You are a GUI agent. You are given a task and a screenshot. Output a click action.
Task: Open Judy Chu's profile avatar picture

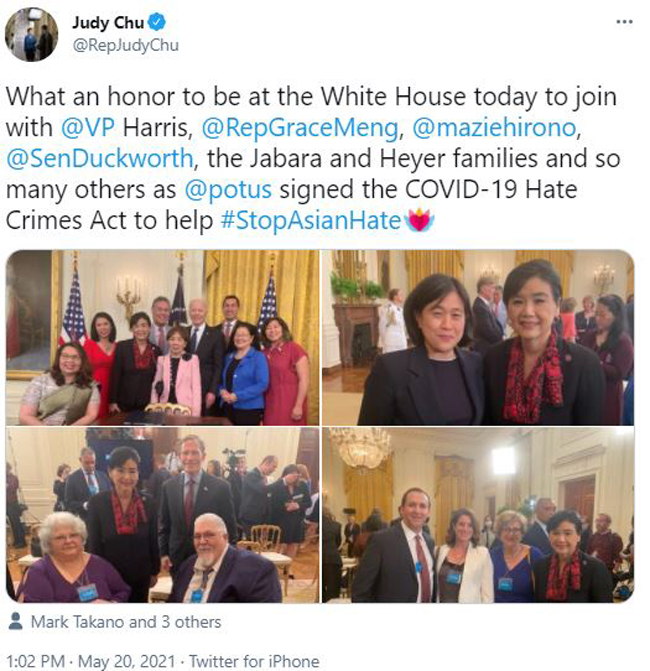click(31, 34)
